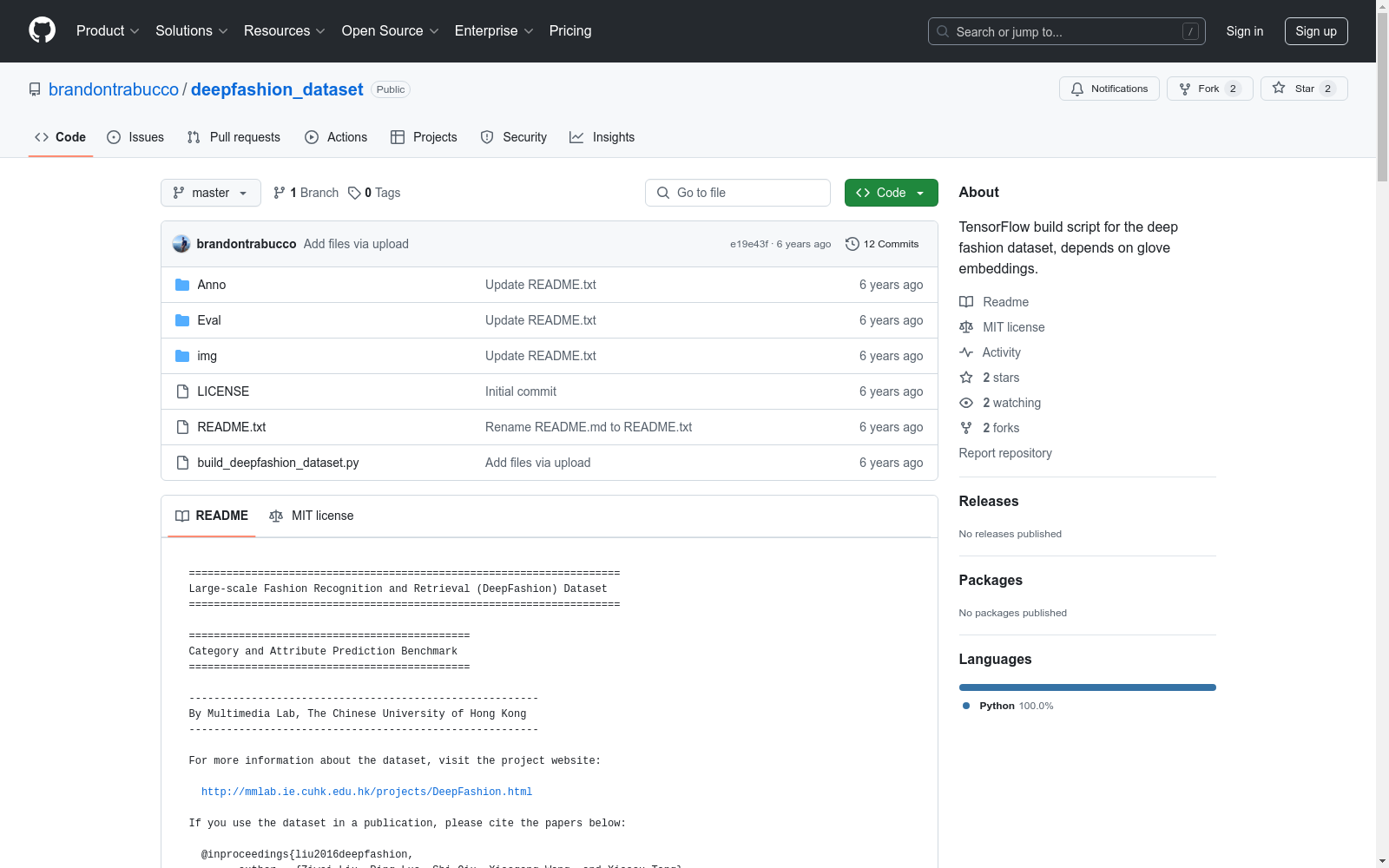This screenshot has height=868, width=1389.
Task: Click the notifications bell icon
Action: point(1077,89)
